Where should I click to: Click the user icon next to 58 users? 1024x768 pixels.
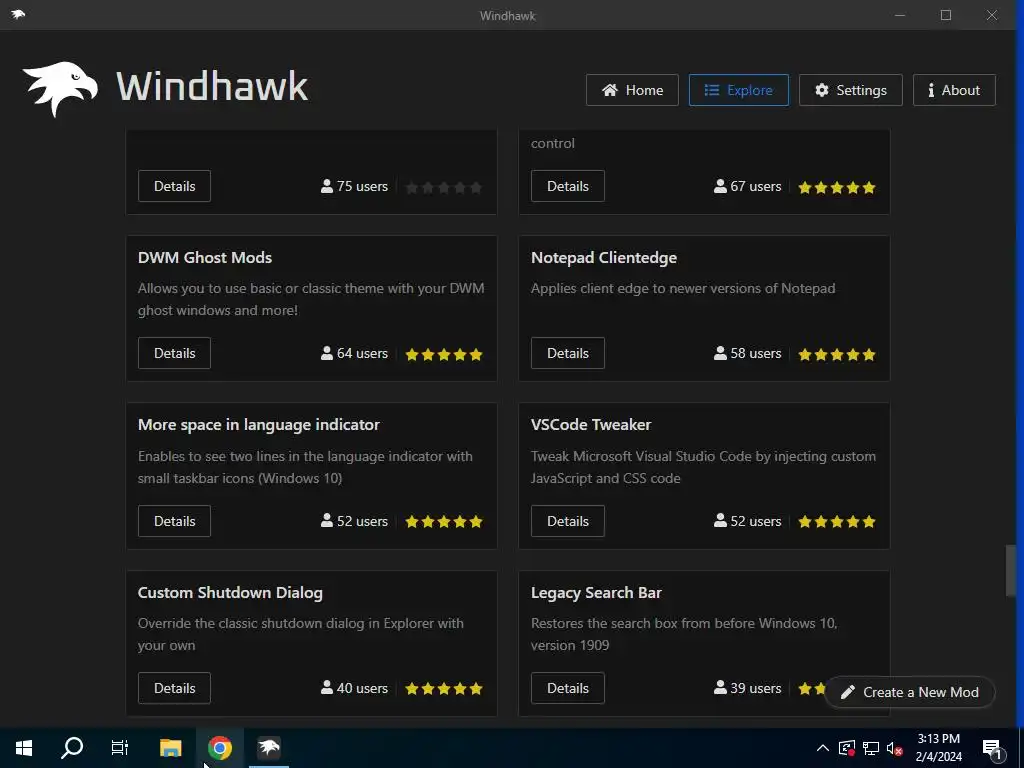720,353
